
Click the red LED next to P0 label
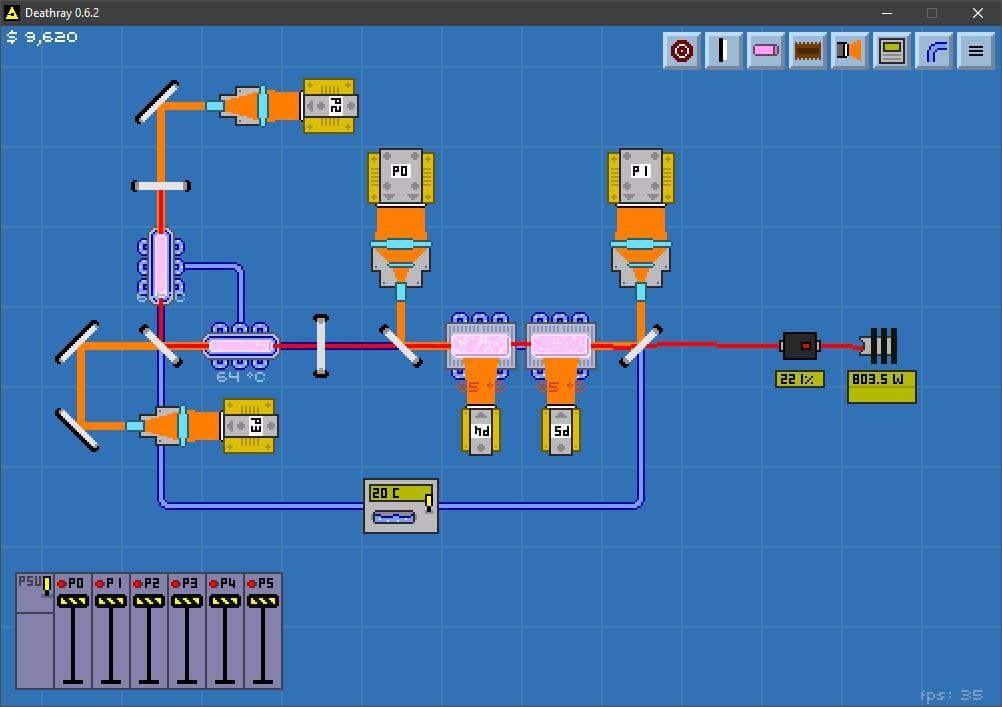point(62,584)
